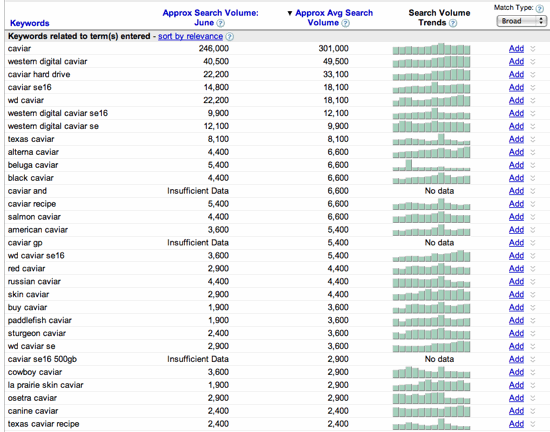Expand add options chevron for red caviar
The width and height of the screenshot is (550, 432).
point(533,269)
